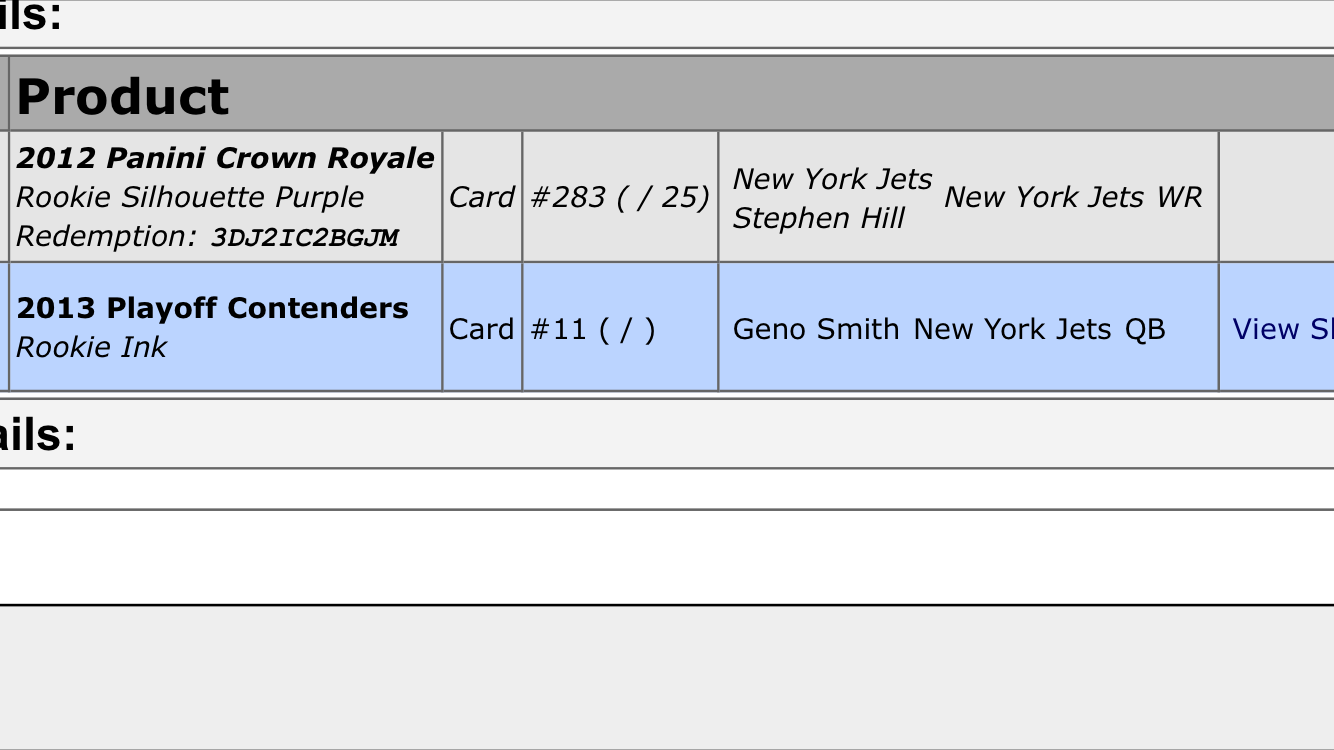Select the Stephen Hill player name

click(x=818, y=218)
